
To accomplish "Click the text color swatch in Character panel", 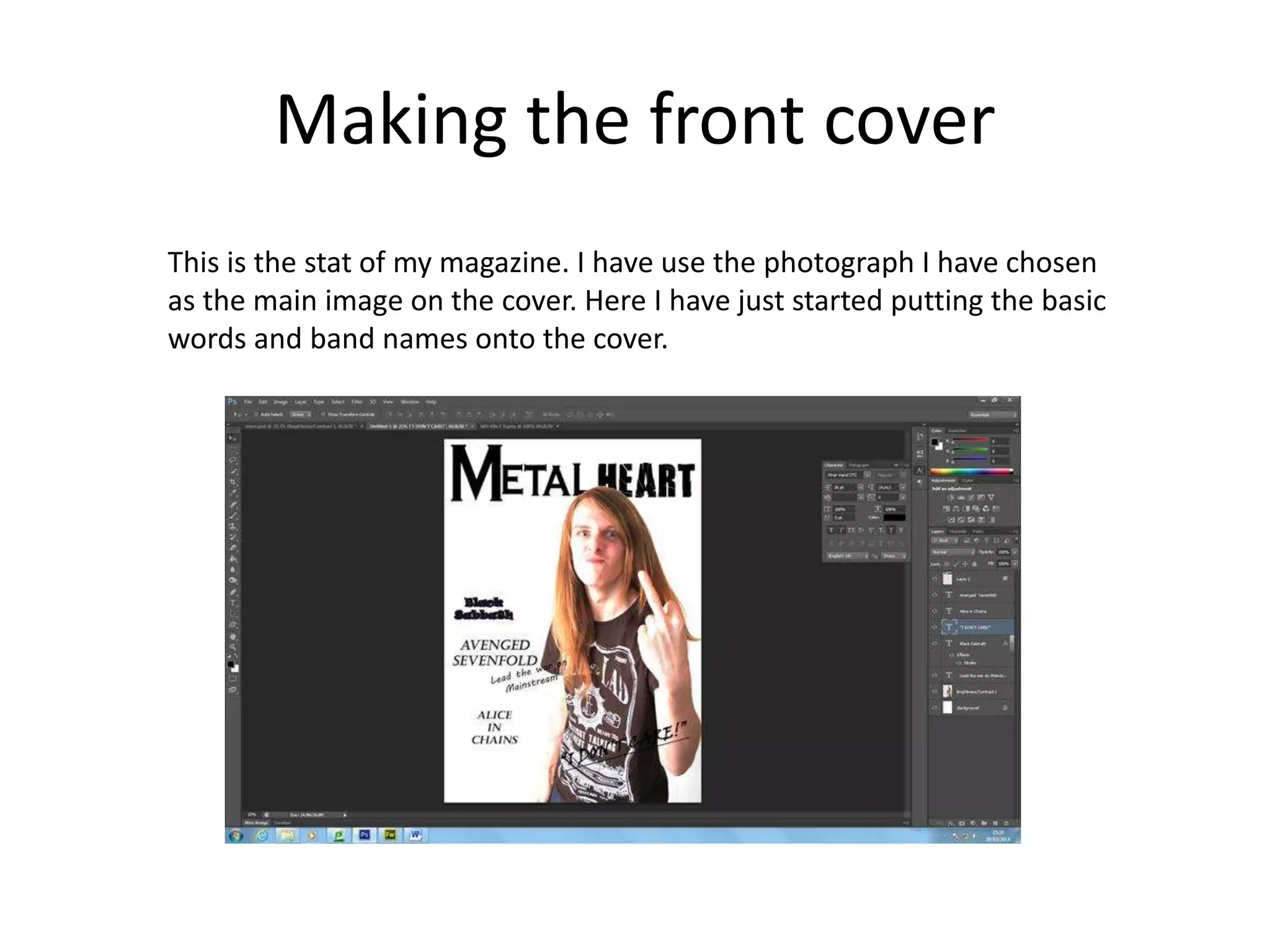I will (x=894, y=518).
